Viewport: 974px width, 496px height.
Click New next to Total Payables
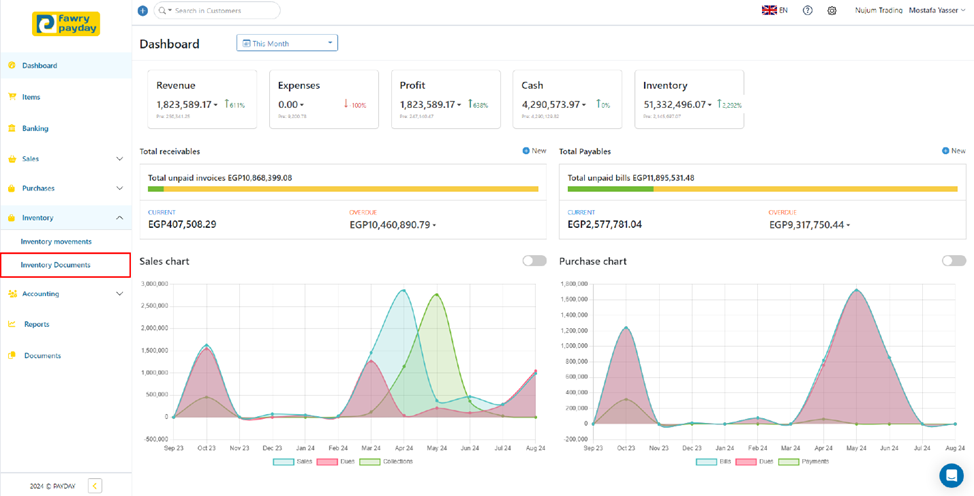953,151
